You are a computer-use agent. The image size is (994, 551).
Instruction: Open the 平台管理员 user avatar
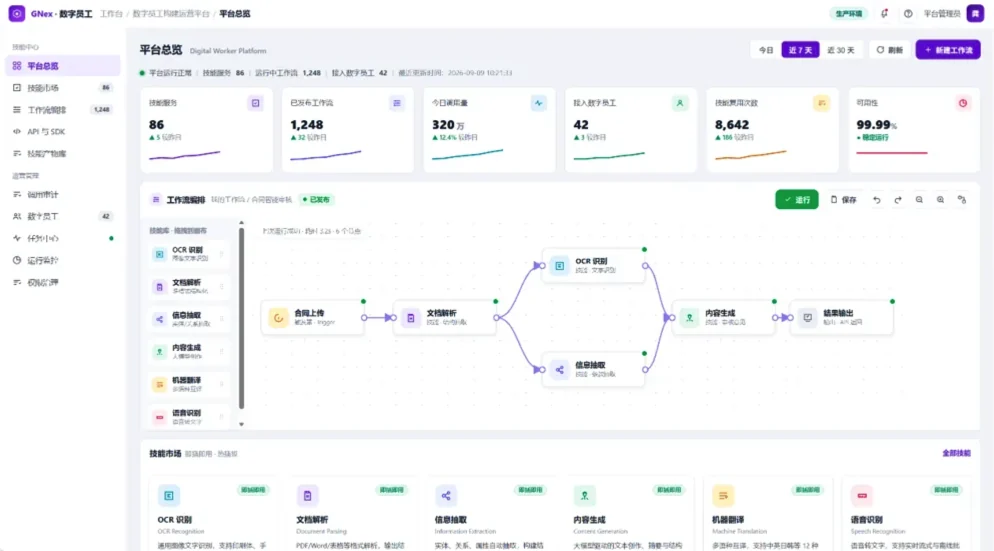pos(975,13)
